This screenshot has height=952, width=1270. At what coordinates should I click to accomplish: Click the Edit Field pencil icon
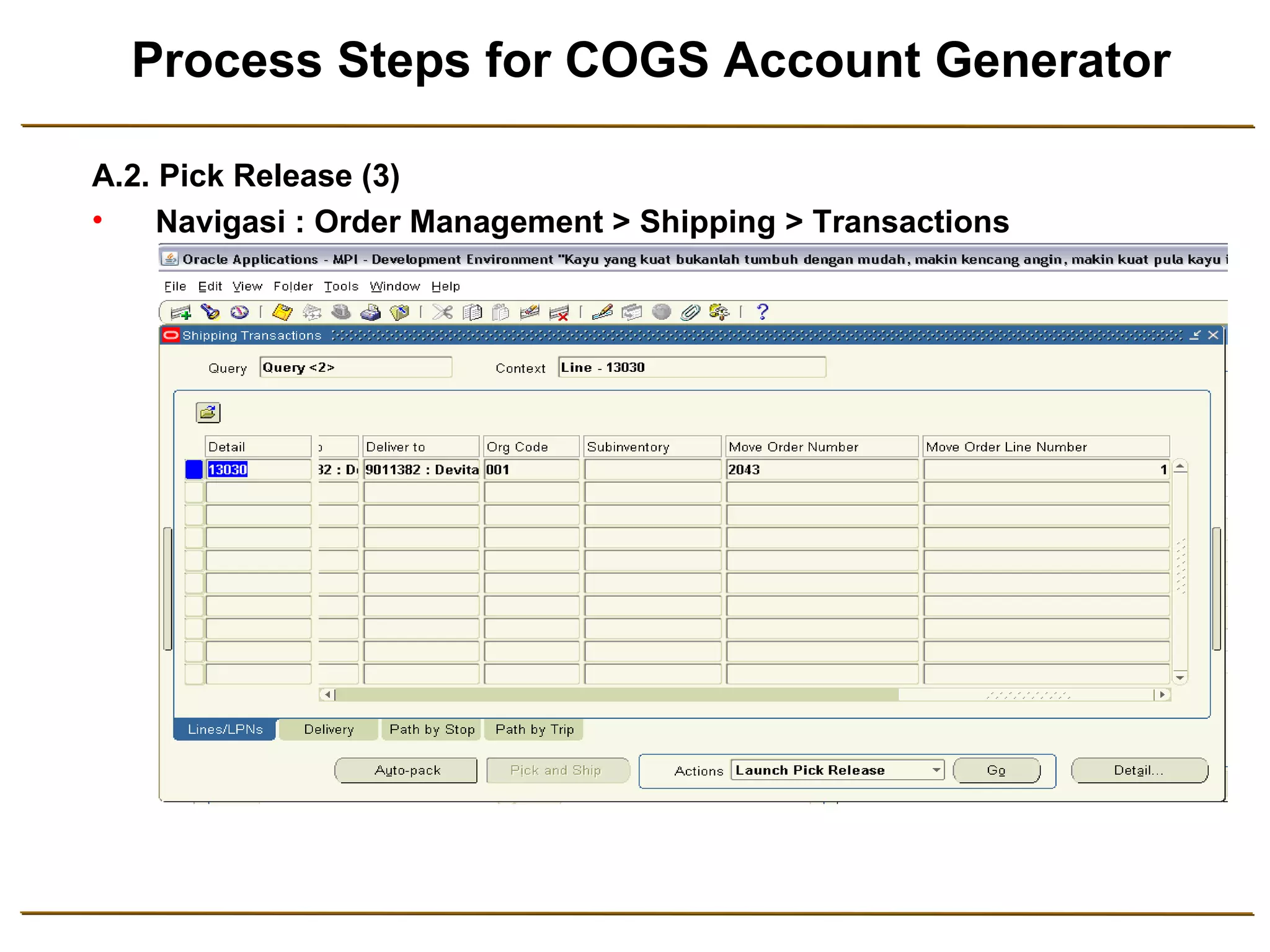coord(602,312)
